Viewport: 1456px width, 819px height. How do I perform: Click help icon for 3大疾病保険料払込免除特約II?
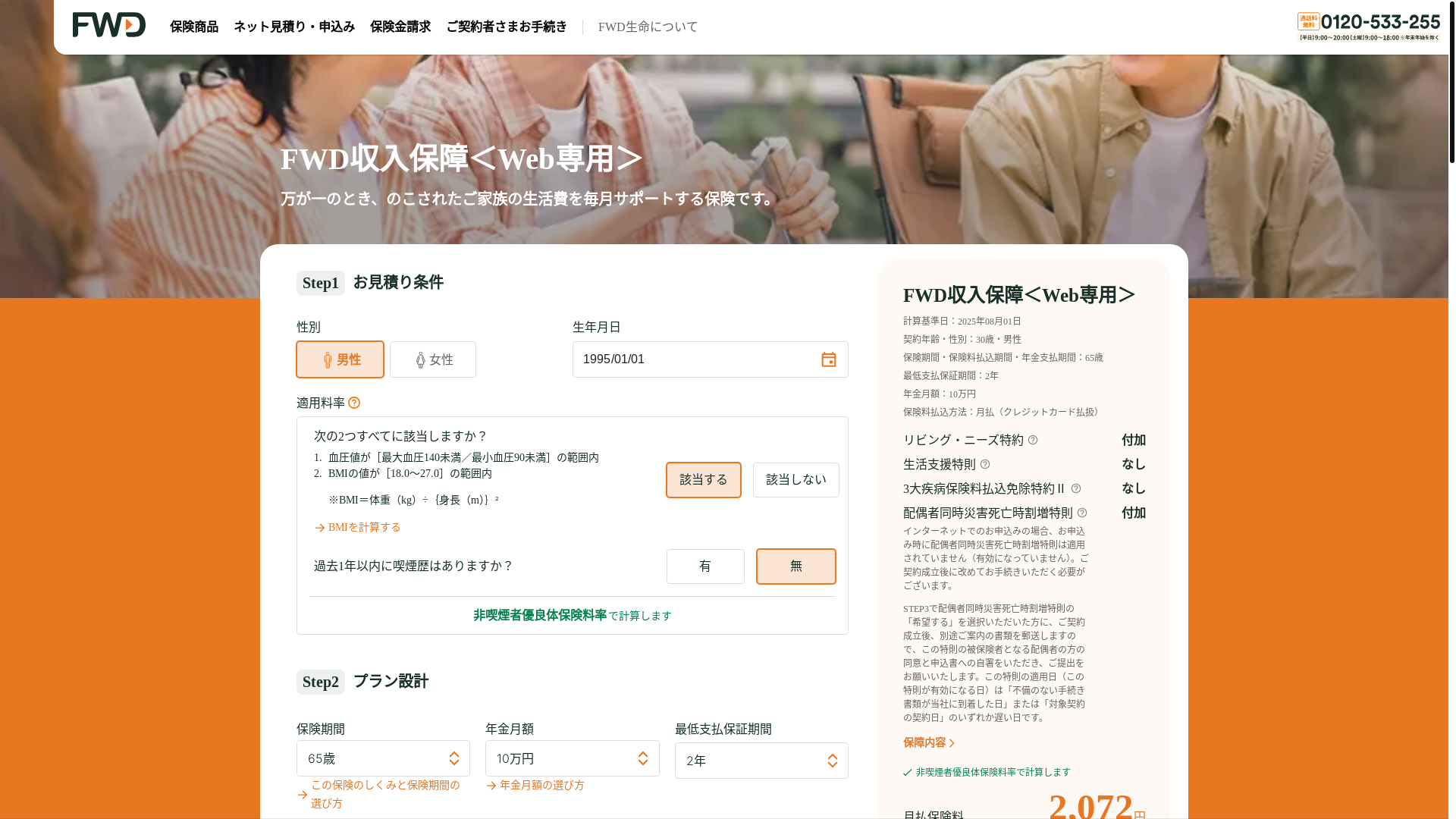point(1076,488)
